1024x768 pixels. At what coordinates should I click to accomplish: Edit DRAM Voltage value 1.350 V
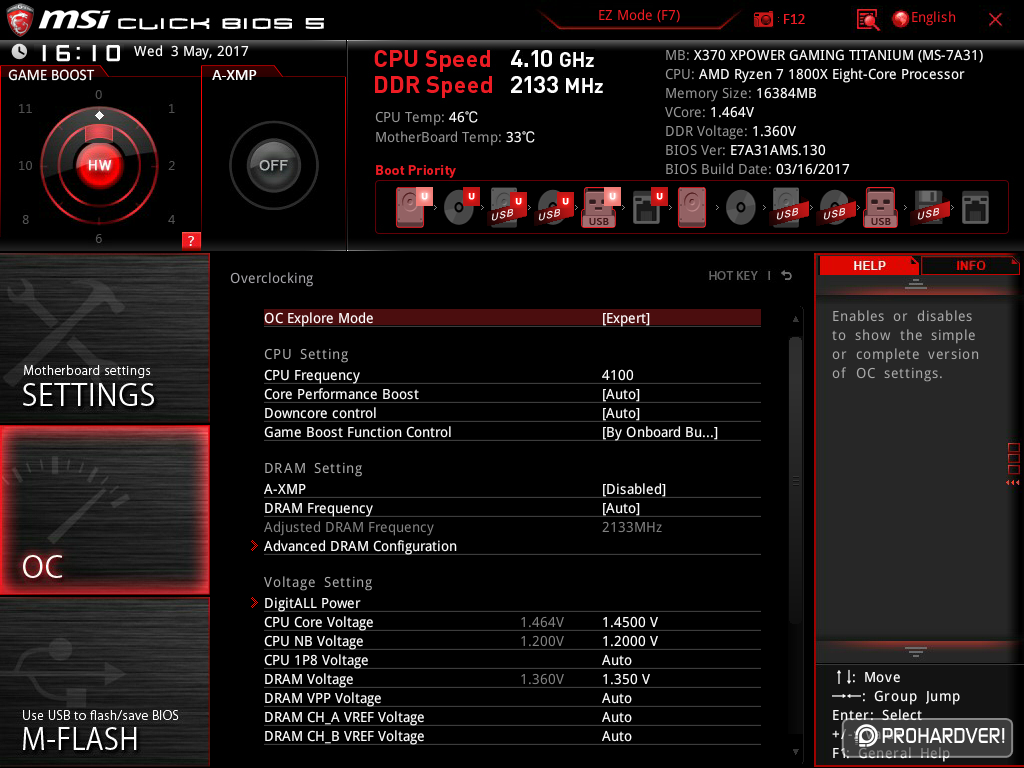[626, 679]
